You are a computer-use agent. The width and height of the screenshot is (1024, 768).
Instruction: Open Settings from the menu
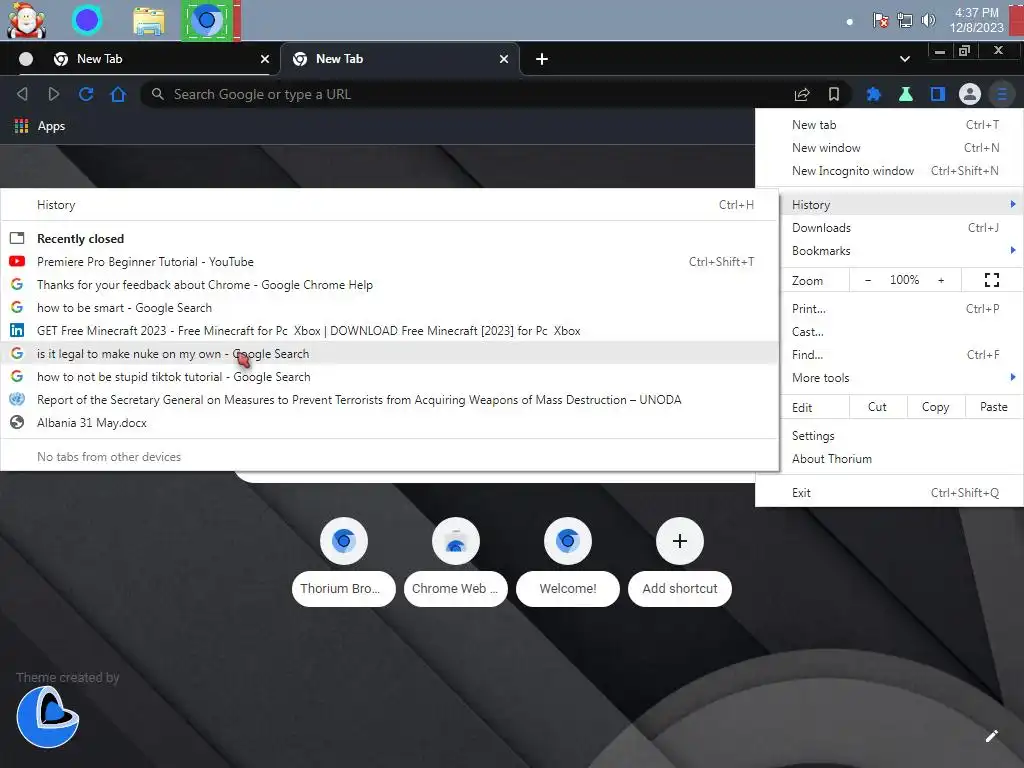[902, 436]
